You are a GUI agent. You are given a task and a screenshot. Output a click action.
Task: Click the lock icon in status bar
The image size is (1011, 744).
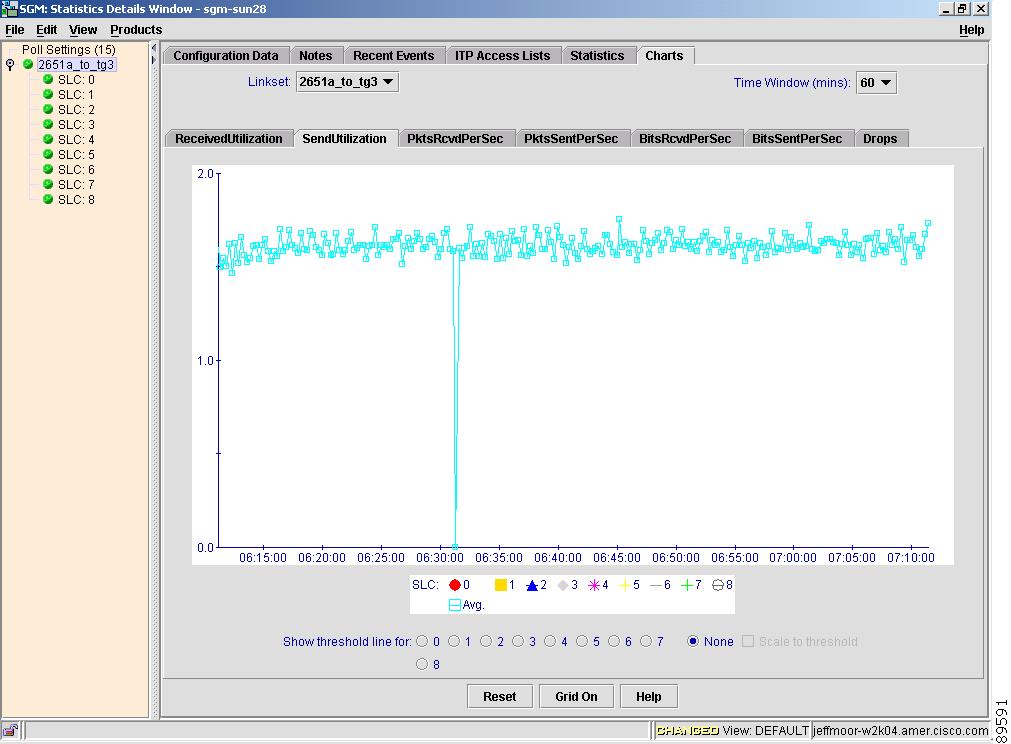[10, 731]
